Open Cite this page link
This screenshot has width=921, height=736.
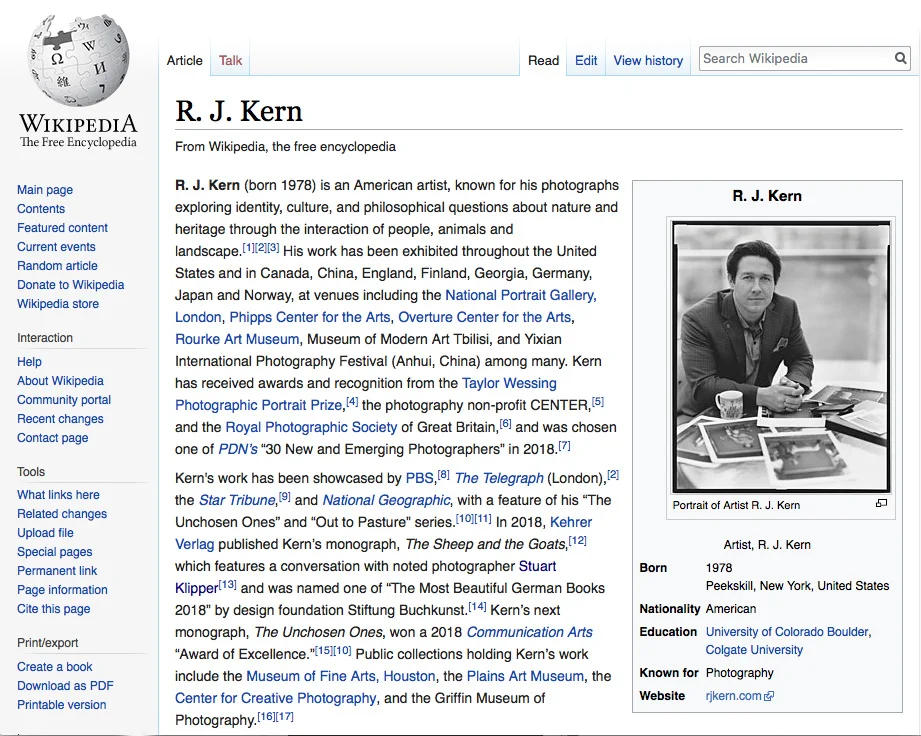point(53,609)
